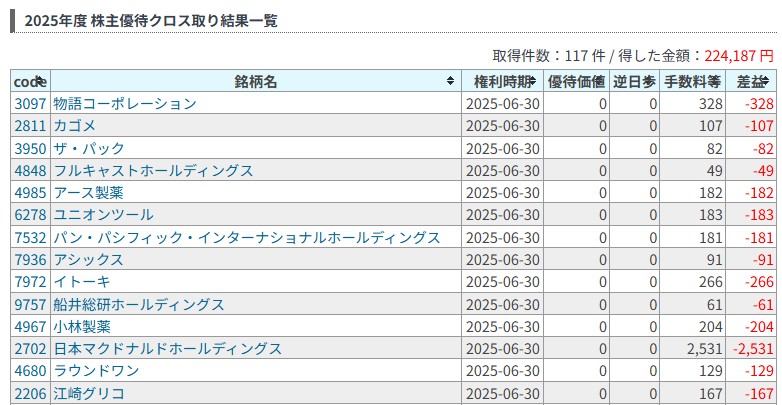The image size is (782, 405).
Task: Open stock code 2702 link
Action: [30, 349]
